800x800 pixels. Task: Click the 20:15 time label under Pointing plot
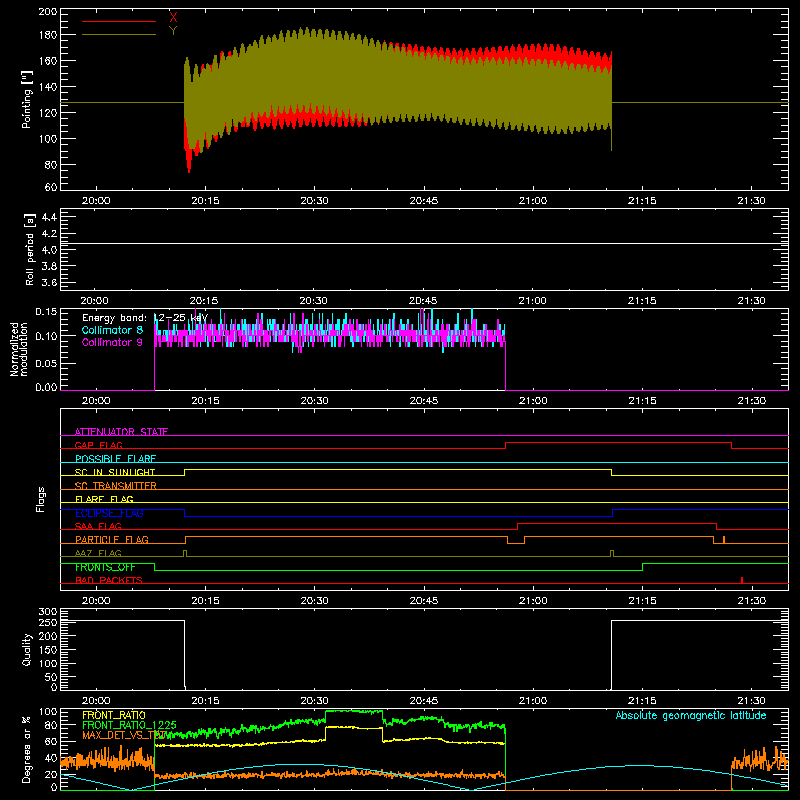[205, 201]
